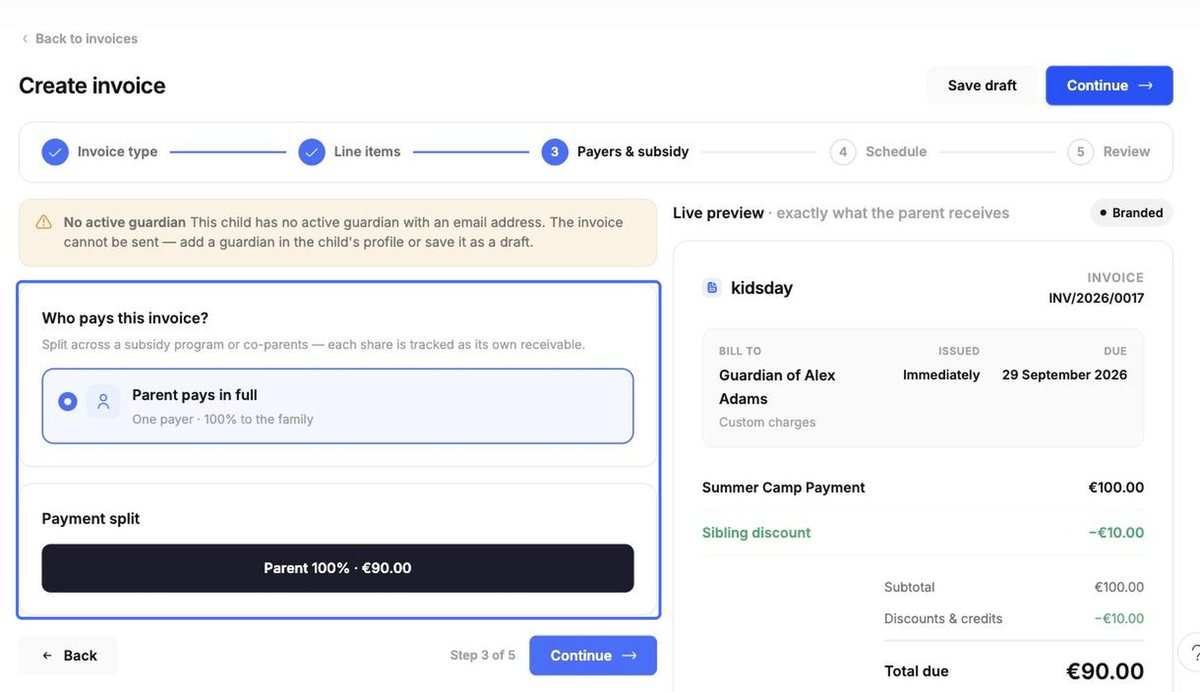The width and height of the screenshot is (1200, 692).
Task: Open the Review step tab
Action: pyautogui.click(x=1109, y=152)
